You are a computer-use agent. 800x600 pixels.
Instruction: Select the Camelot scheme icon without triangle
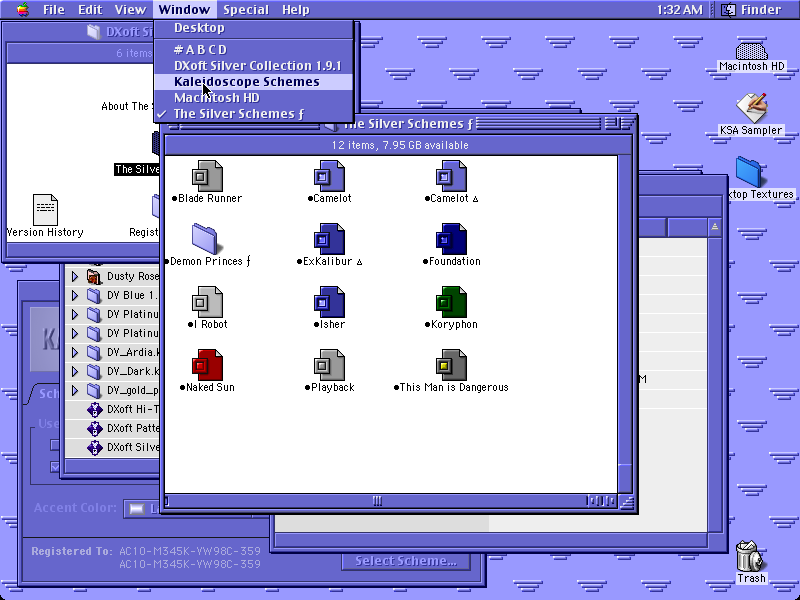(329, 176)
